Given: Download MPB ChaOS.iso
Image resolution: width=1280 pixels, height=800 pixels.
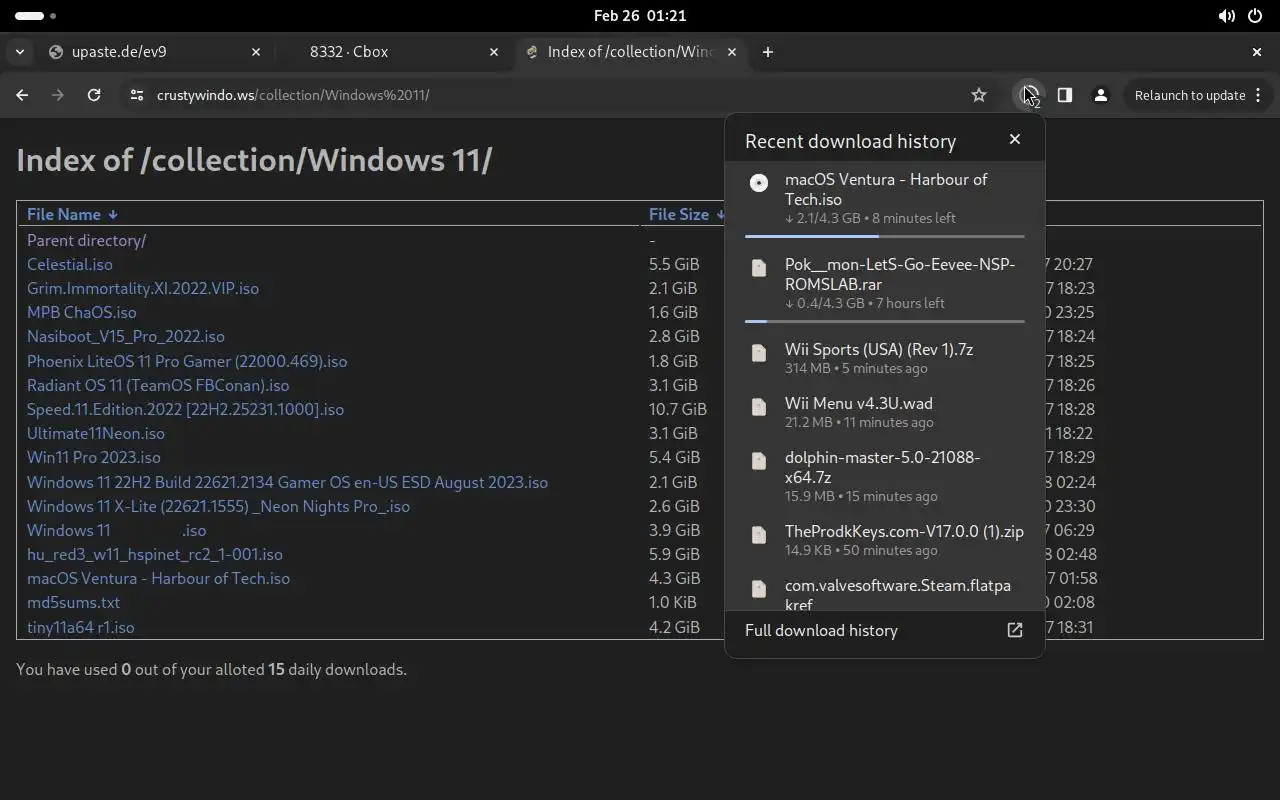Looking at the screenshot, I should click(81, 312).
